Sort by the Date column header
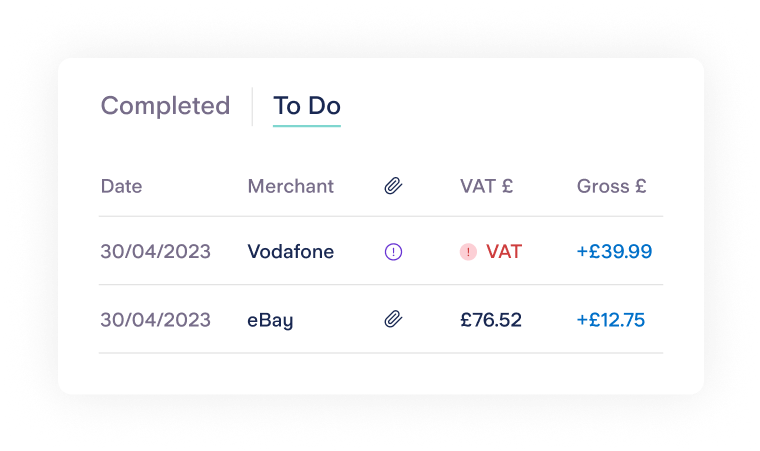 pyautogui.click(x=121, y=186)
